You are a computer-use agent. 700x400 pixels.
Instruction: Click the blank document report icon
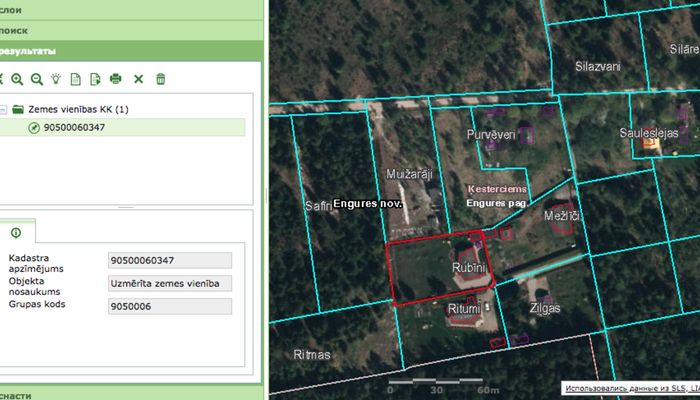(x=75, y=79)
